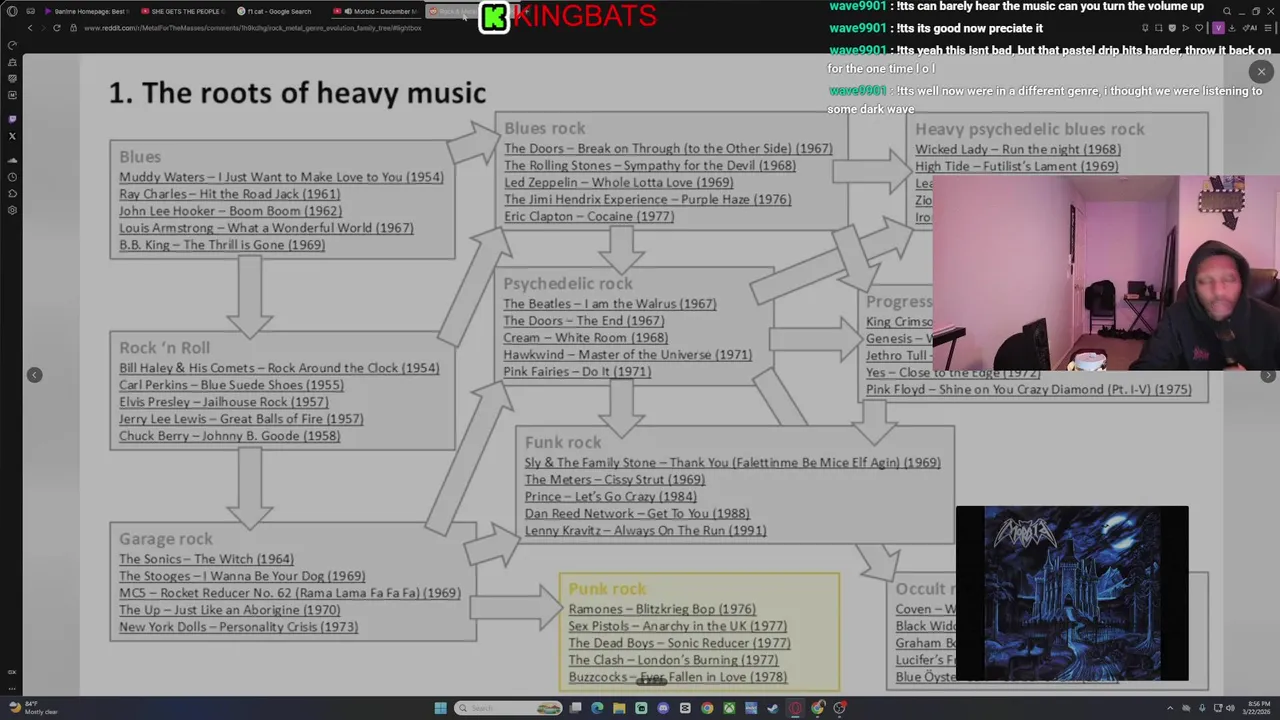Close the lightbox with the X button
This screenshot has width=1280, height=720.
(1261, 71)
